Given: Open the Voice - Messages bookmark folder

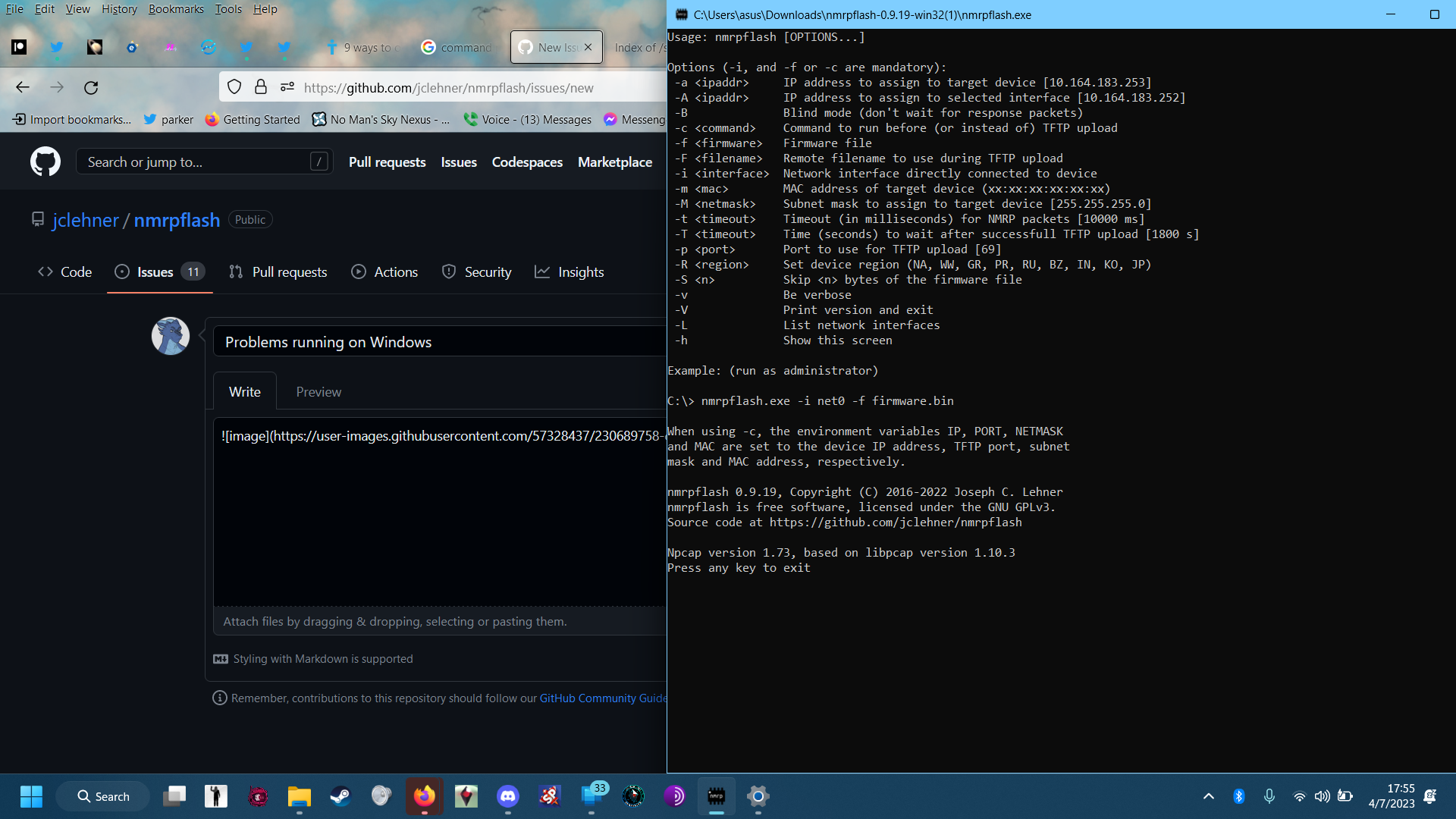Looking at the screenshot, I should tap(528, 119).
